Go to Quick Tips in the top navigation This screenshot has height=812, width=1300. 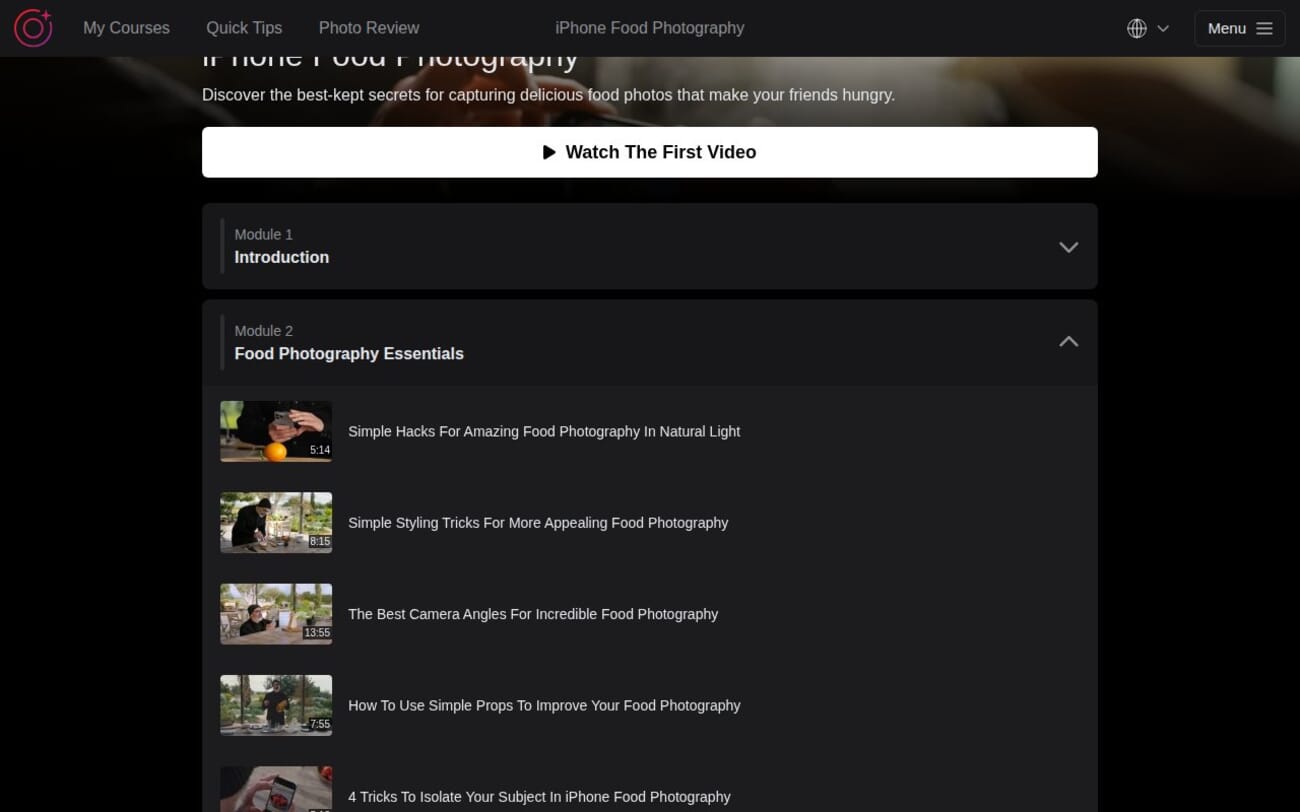click(244, 28)
